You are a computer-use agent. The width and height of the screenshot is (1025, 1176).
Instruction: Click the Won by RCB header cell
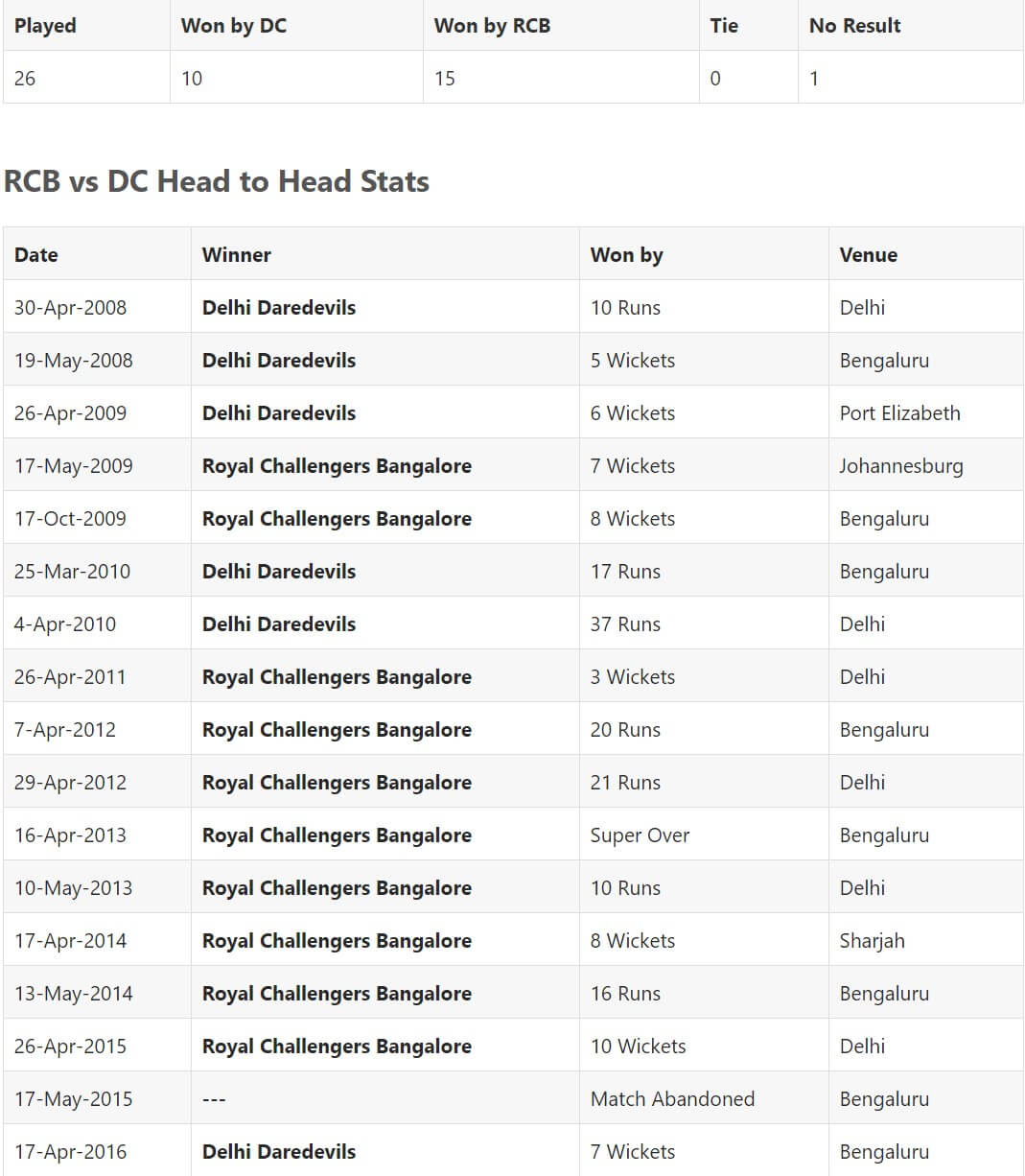coord(492,26)
